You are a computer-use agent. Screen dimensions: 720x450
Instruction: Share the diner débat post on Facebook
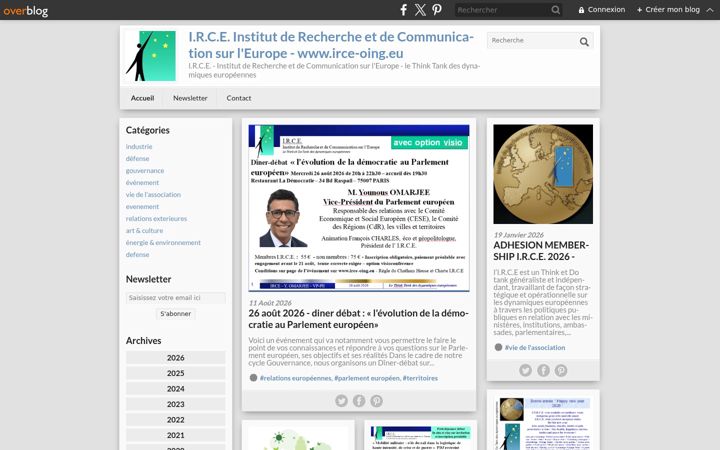(x=359, y=400)
